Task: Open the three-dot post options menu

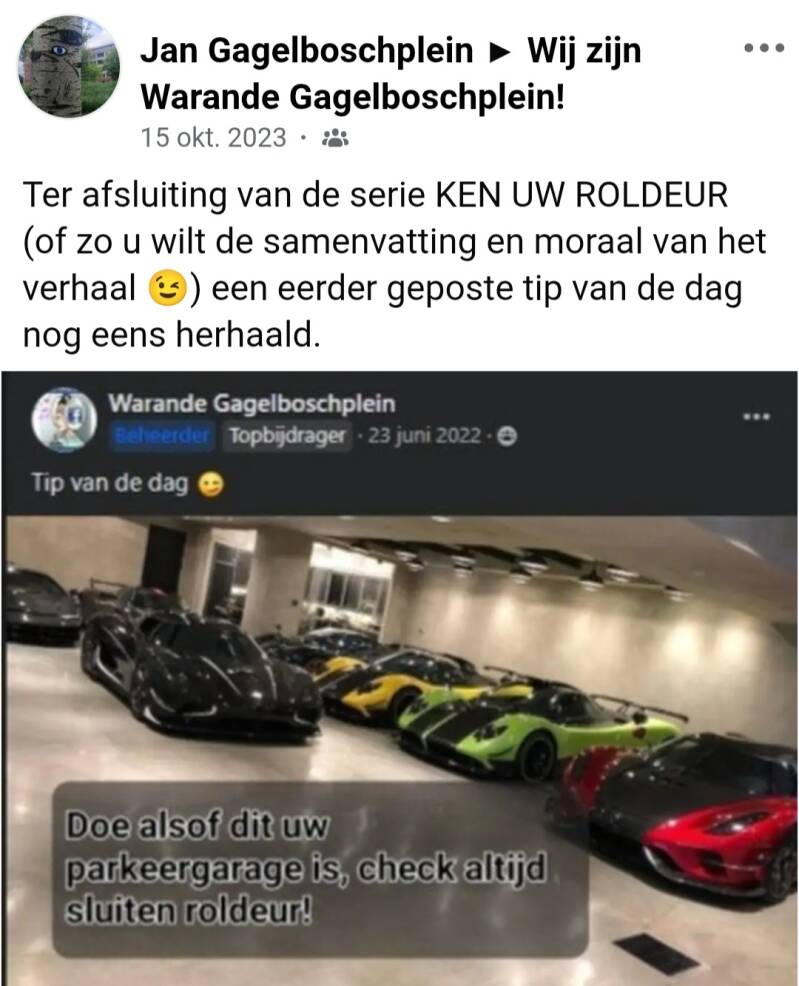Action: [x=764, y=48]
